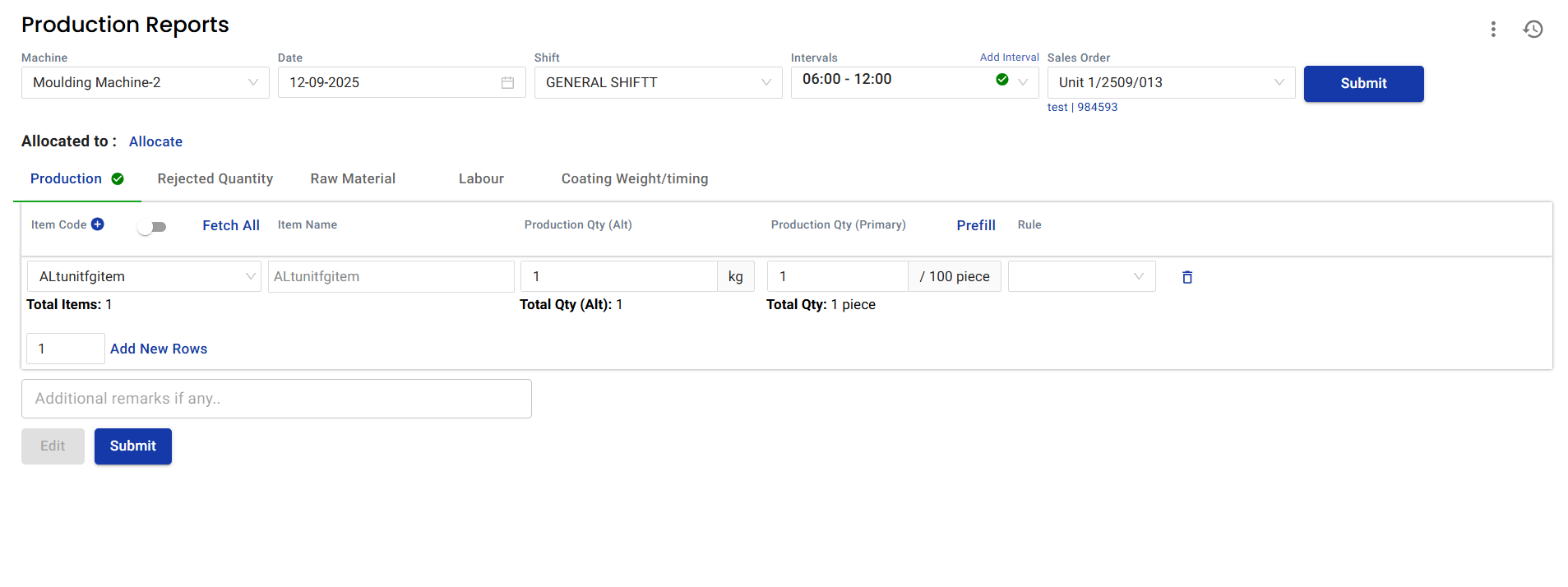The width and height of the screenshot is (1568, 587).
Task: Click the green check in Intervals field
Action: pos(1001,80)
